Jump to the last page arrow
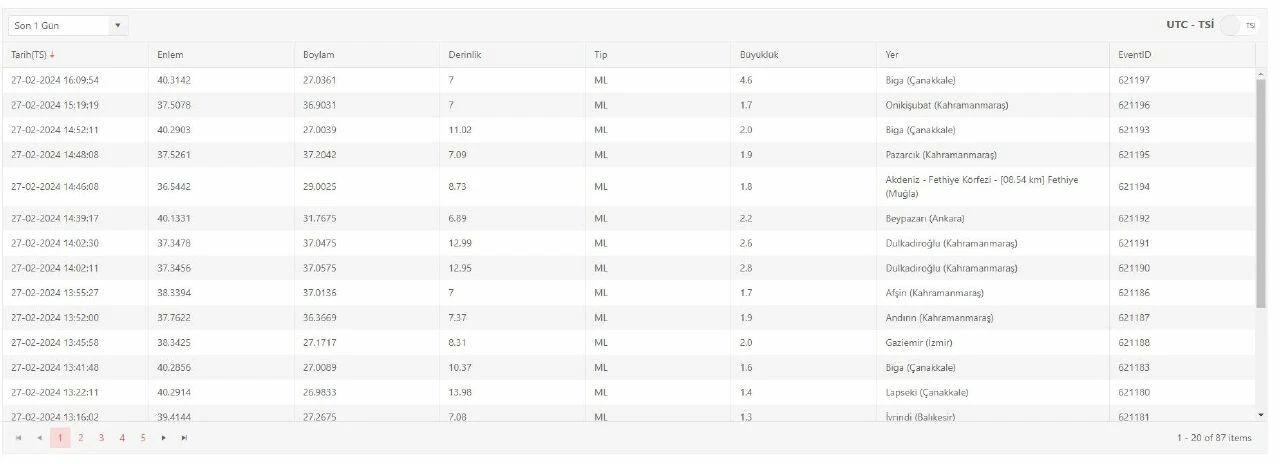This screenshot has width=1280, height=464. point(184,438)
